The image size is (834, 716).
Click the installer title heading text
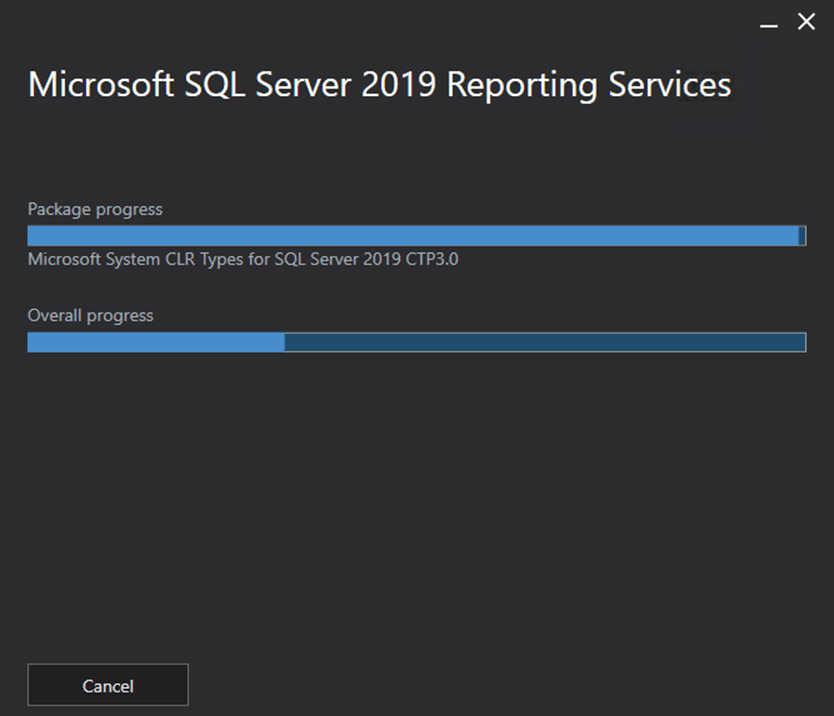(x=379, y=84)
